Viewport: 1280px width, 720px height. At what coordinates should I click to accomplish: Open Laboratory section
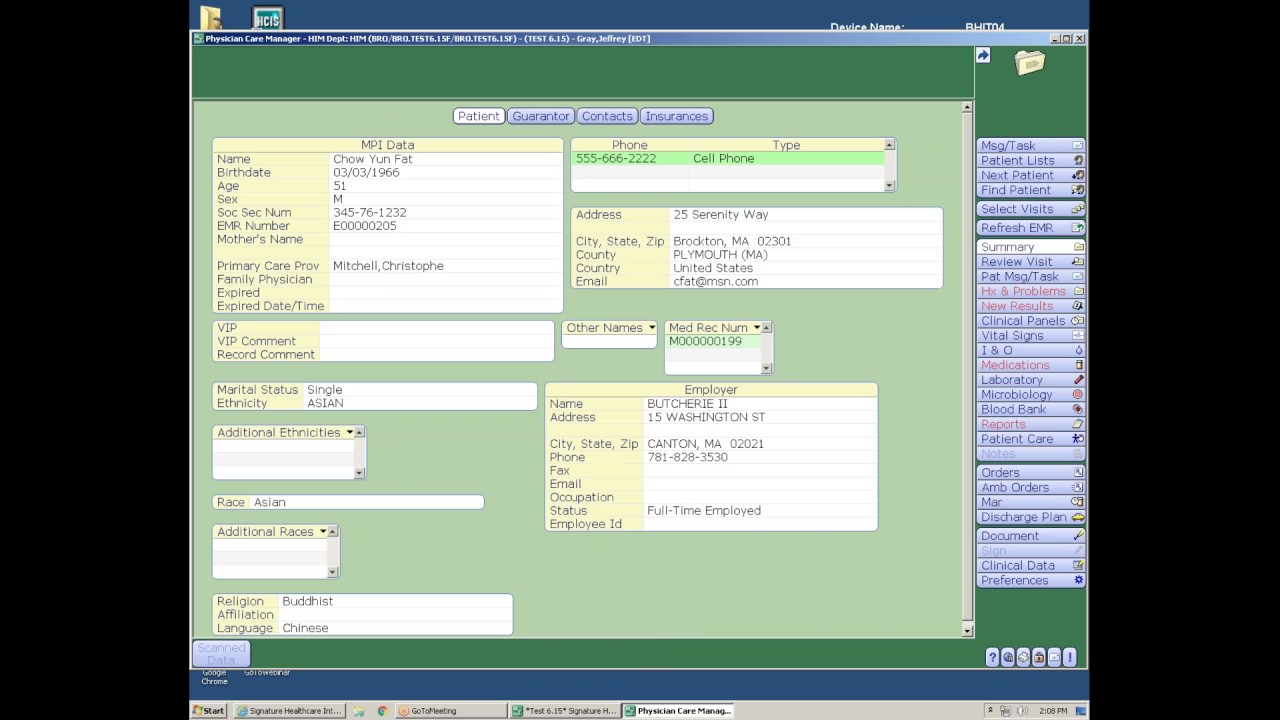[x=1031, y=380]
